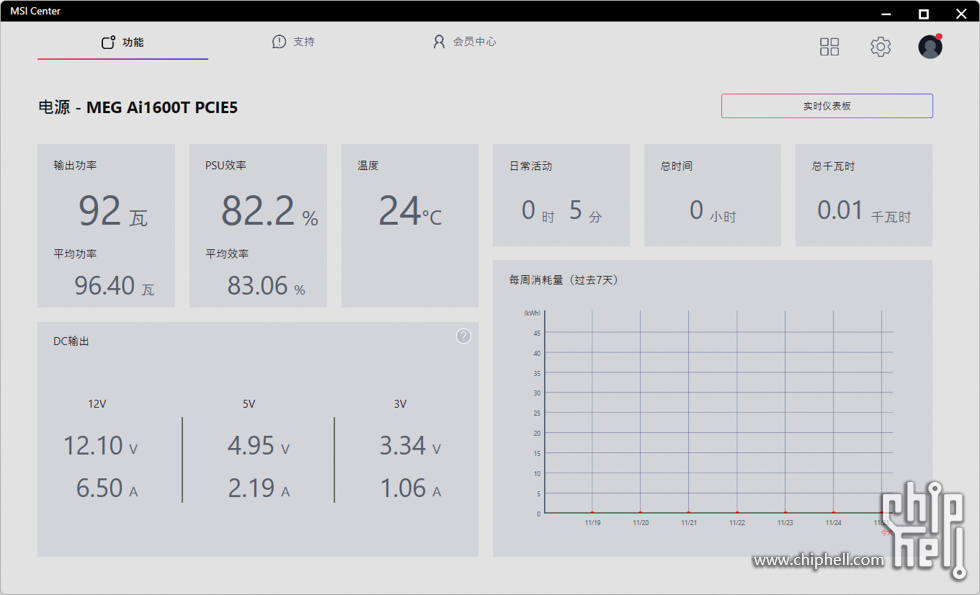Image resolution: width=980 pixels, height=595 pixels.
Task: Click the 总时间 total time card
Action: pos(712,195)
